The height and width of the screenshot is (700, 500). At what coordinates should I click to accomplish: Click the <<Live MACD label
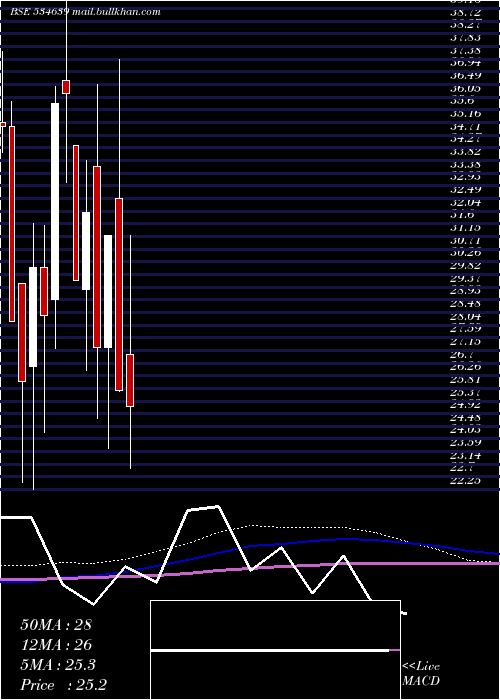click(421, 674)
